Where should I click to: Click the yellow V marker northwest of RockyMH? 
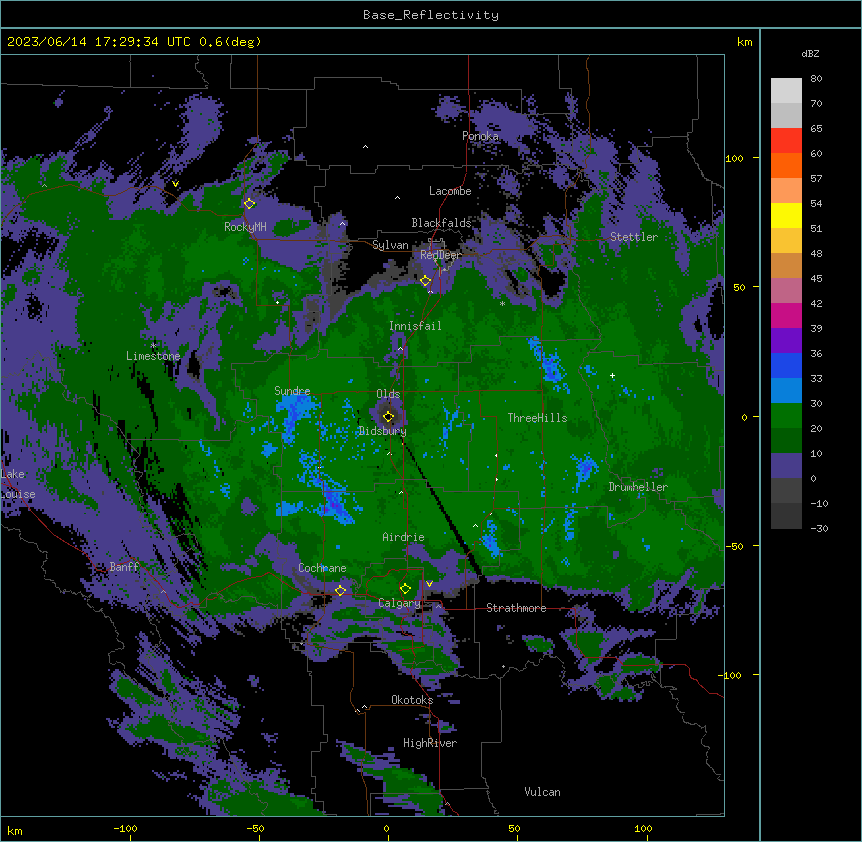click(x=175, y=184)
